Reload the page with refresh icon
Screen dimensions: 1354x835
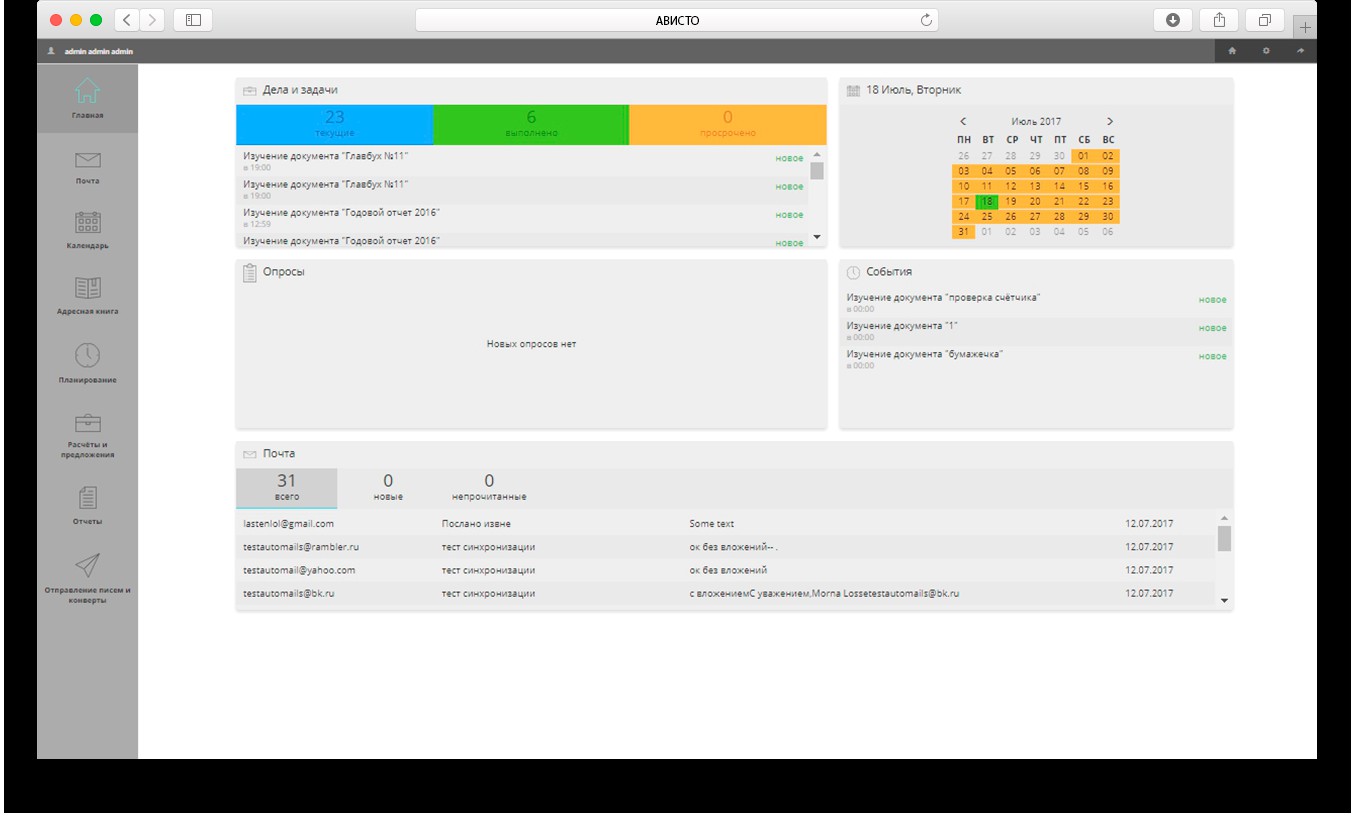pyautogui.click(x=926, y=20)
